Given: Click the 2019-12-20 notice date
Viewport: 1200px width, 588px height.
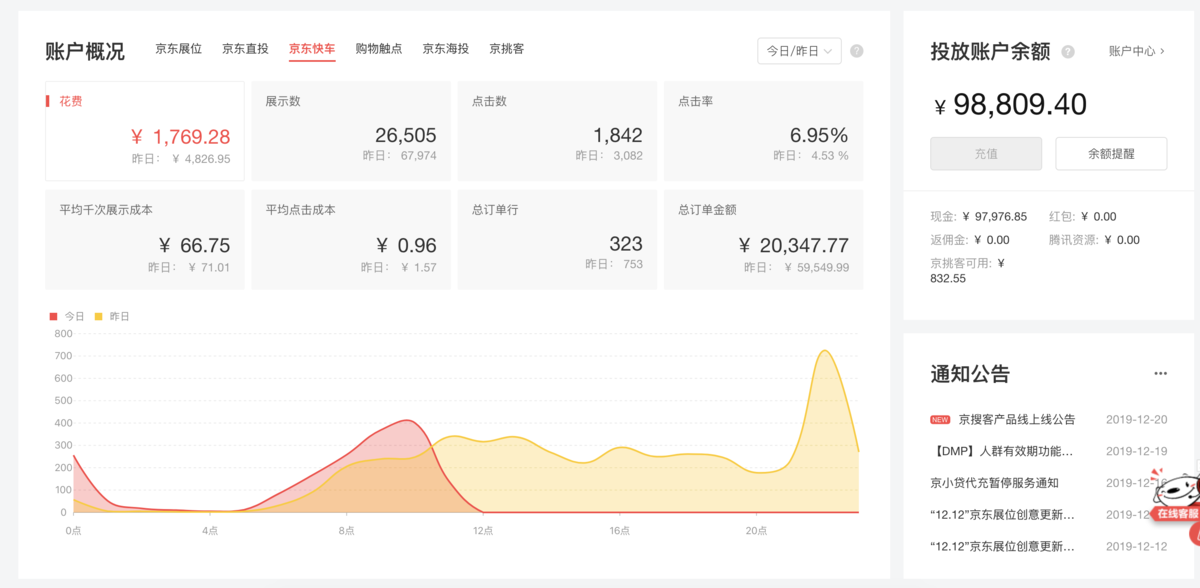Looking at the screenshot, I should point(1136,419).
